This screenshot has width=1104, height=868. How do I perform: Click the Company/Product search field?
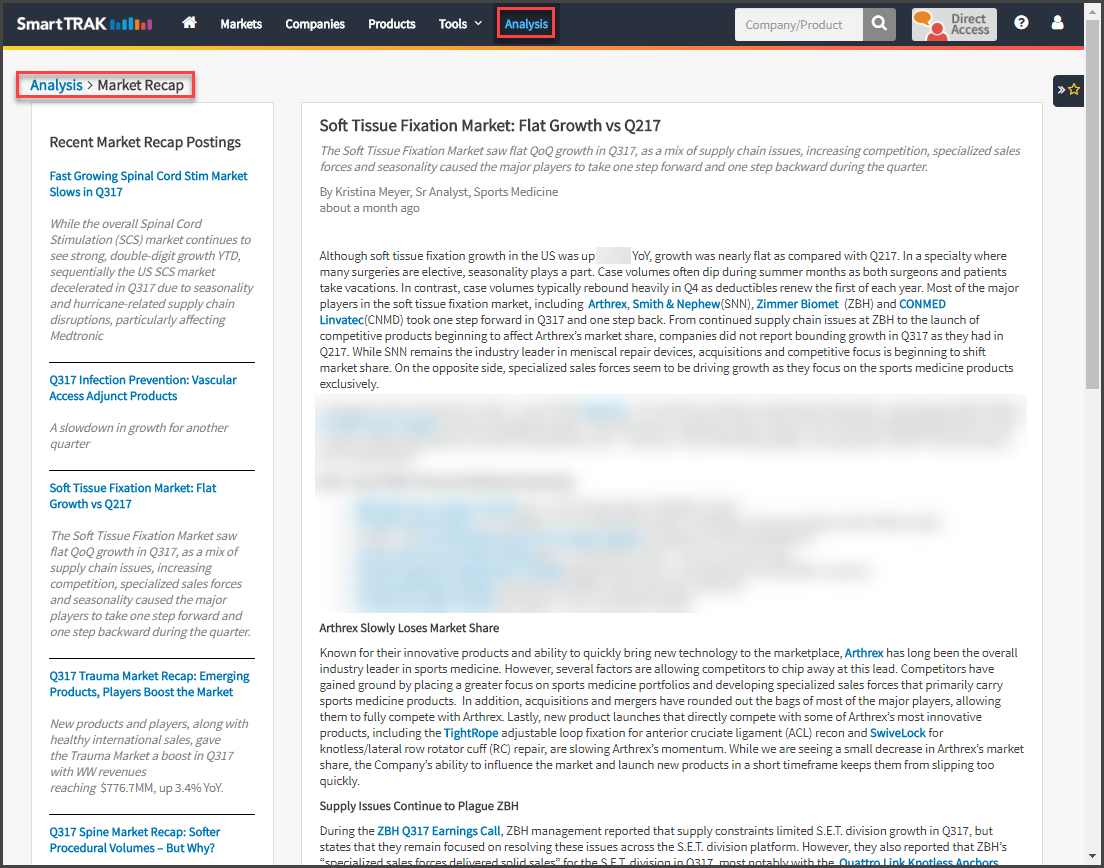[798, 25]
